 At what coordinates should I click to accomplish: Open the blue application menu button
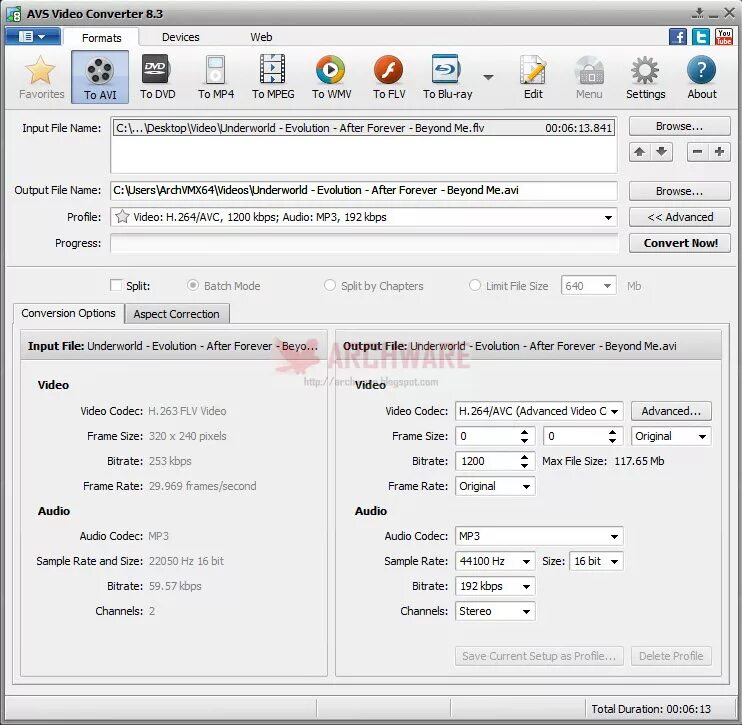click(x=33, y=36)
